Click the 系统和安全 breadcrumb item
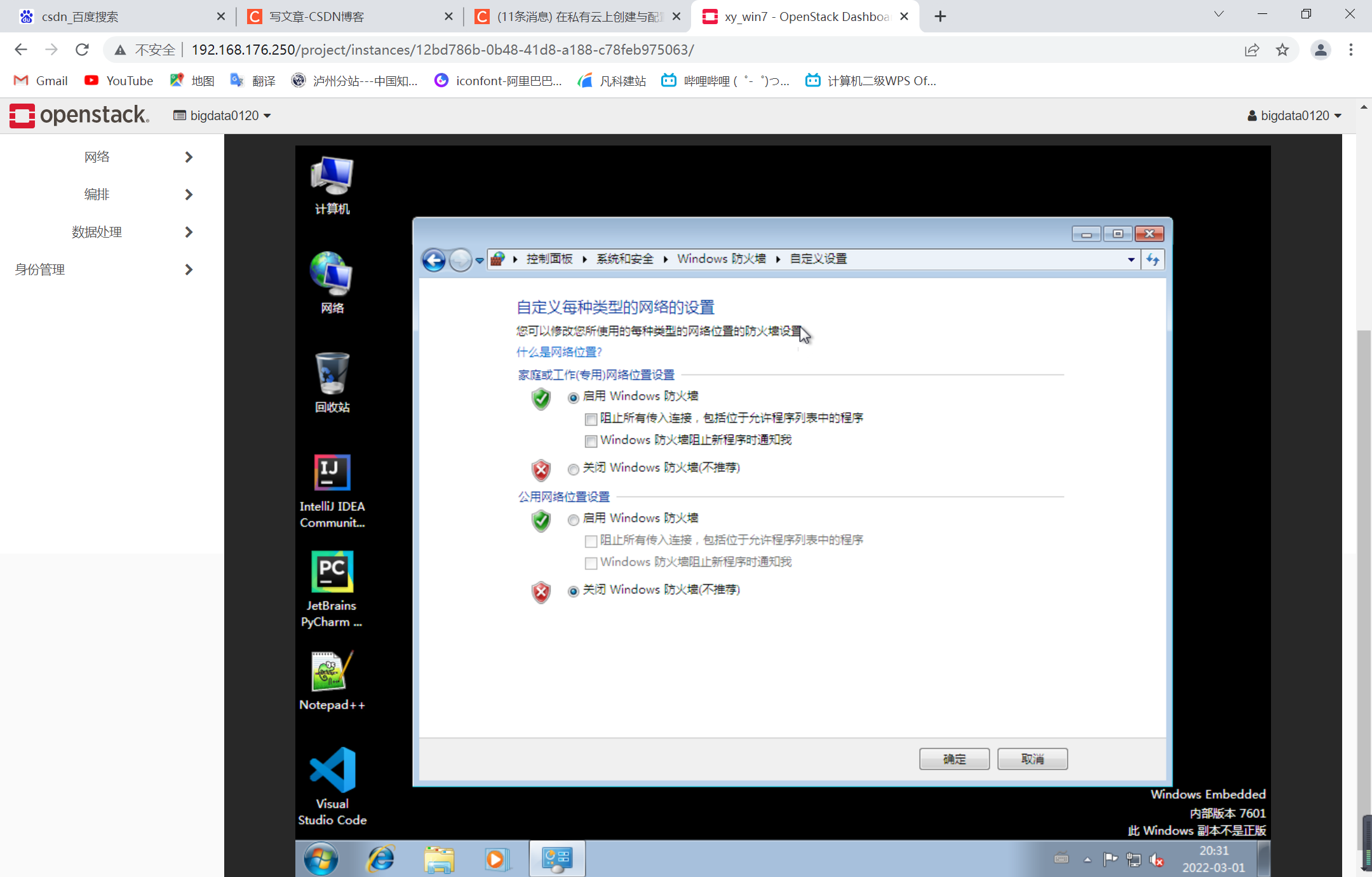Screen dimensions: 1372x877 click(624, 259)
